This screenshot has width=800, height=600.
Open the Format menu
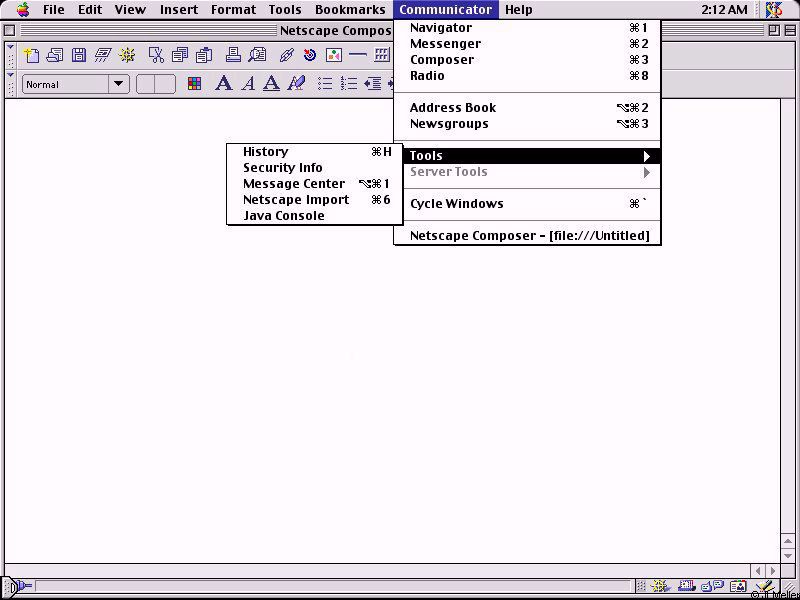pos(233,10)
